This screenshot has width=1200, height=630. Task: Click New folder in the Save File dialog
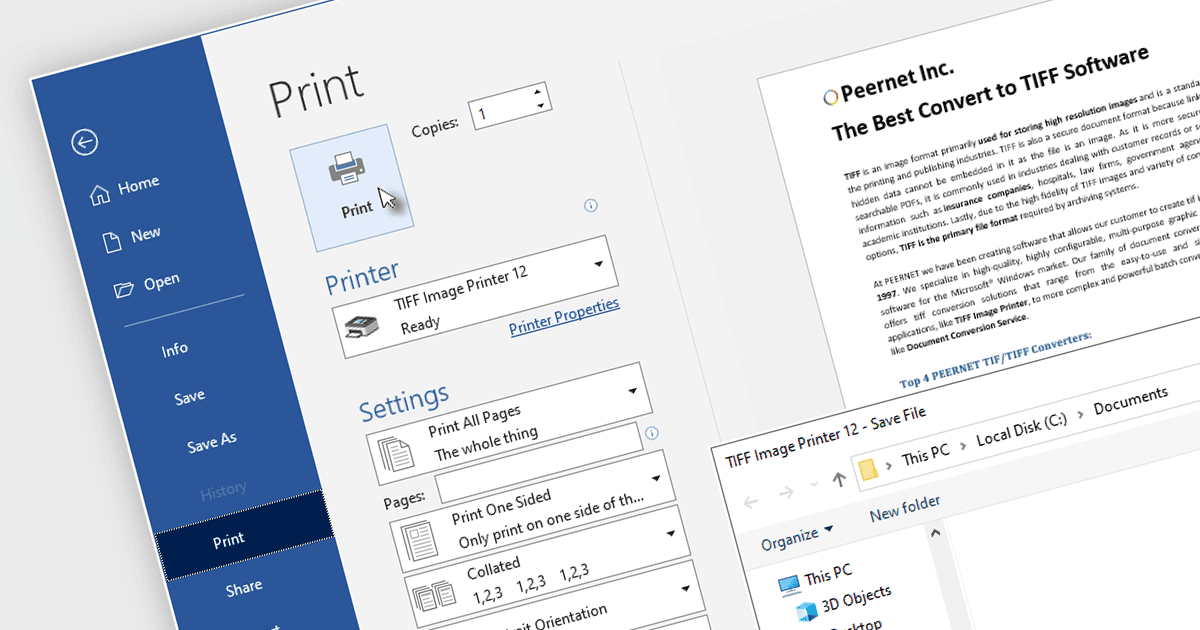[904, 507]
